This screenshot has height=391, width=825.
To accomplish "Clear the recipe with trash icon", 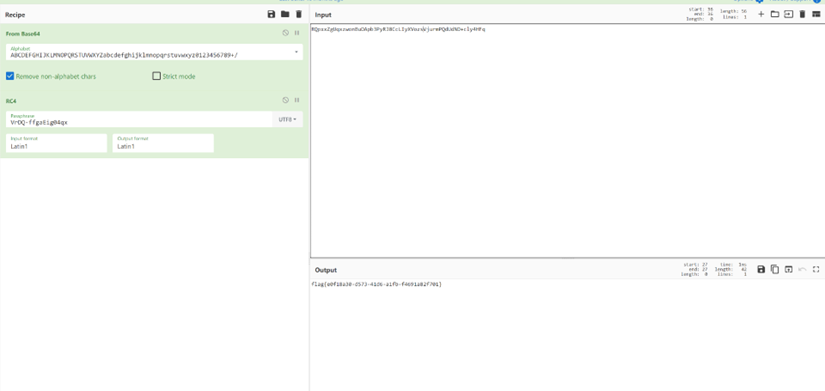I will click(299, 14).
